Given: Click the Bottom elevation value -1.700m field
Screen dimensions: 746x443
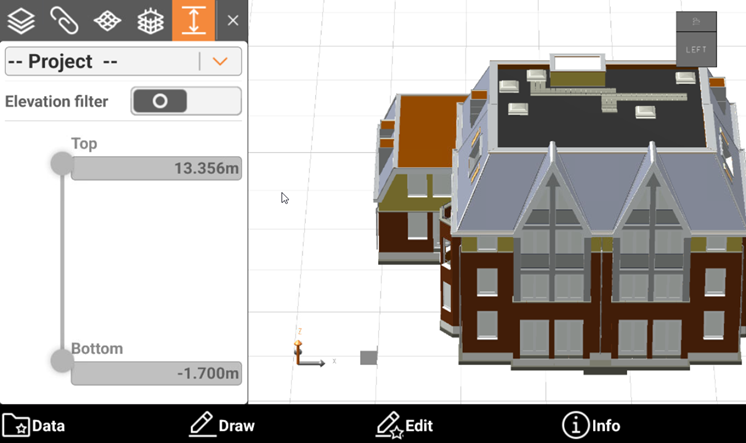Looking at the screenshot, I should 156,374.
